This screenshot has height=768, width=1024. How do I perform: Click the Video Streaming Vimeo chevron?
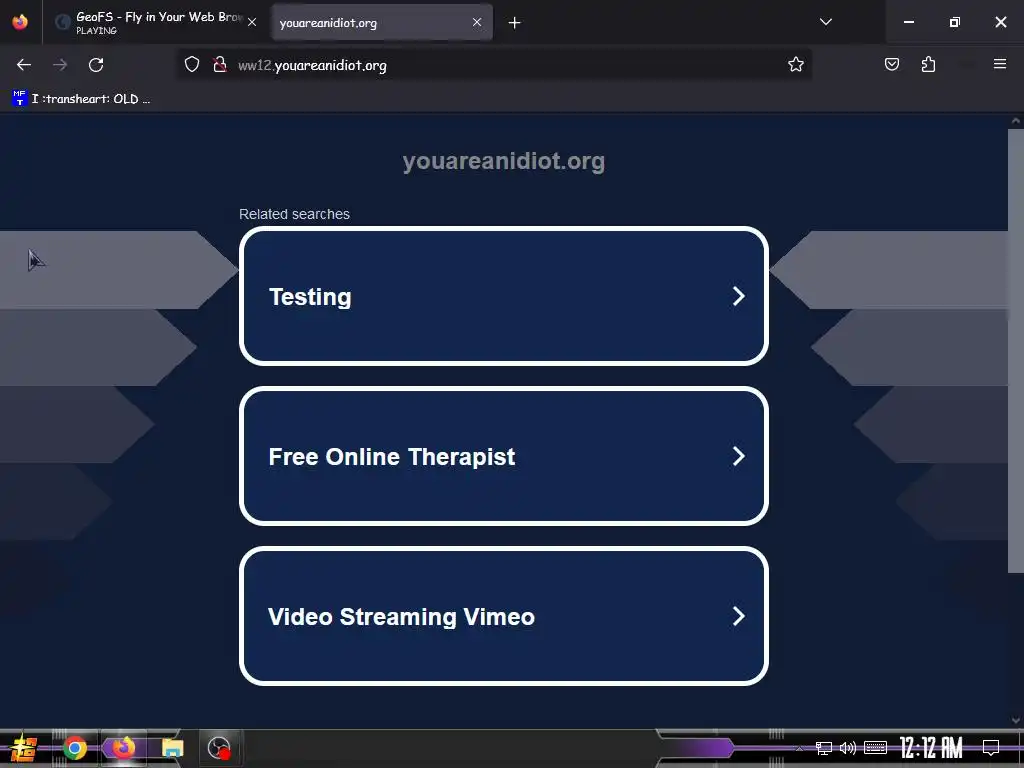739,616
